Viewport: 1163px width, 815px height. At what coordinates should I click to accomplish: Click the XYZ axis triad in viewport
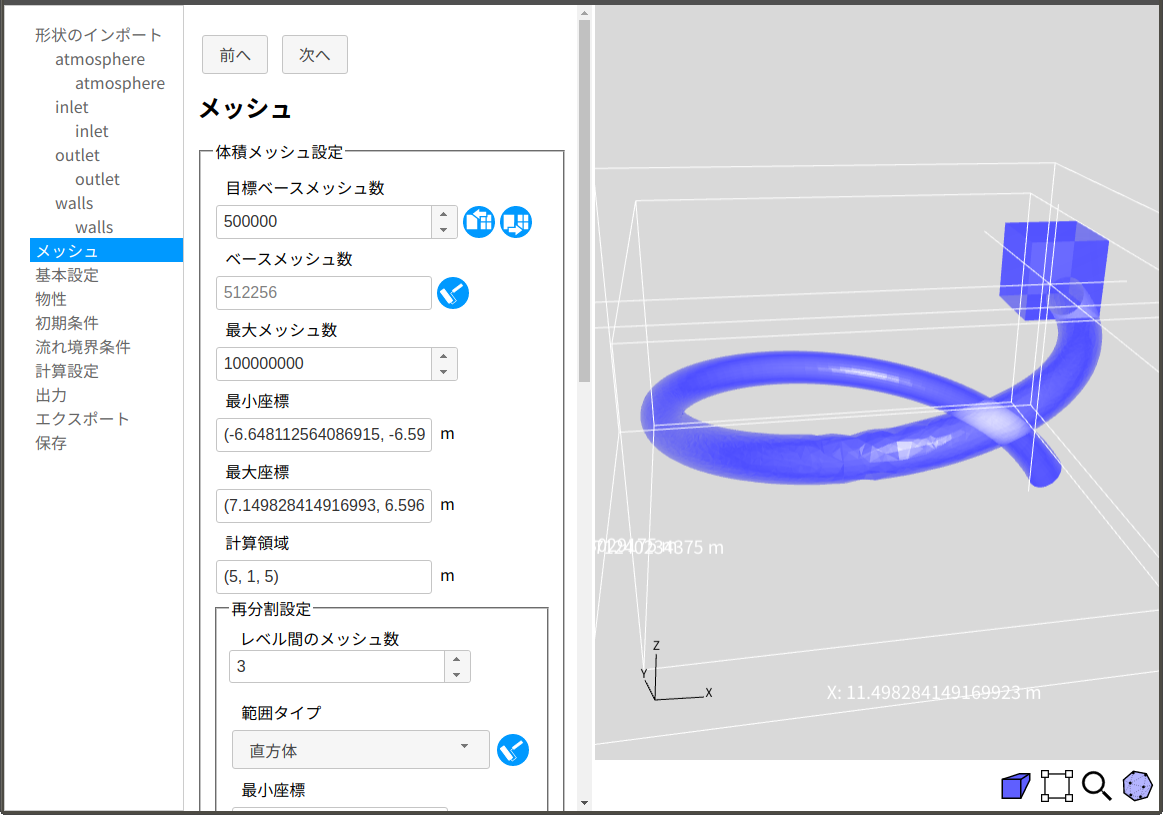click(x=675, y=673)
